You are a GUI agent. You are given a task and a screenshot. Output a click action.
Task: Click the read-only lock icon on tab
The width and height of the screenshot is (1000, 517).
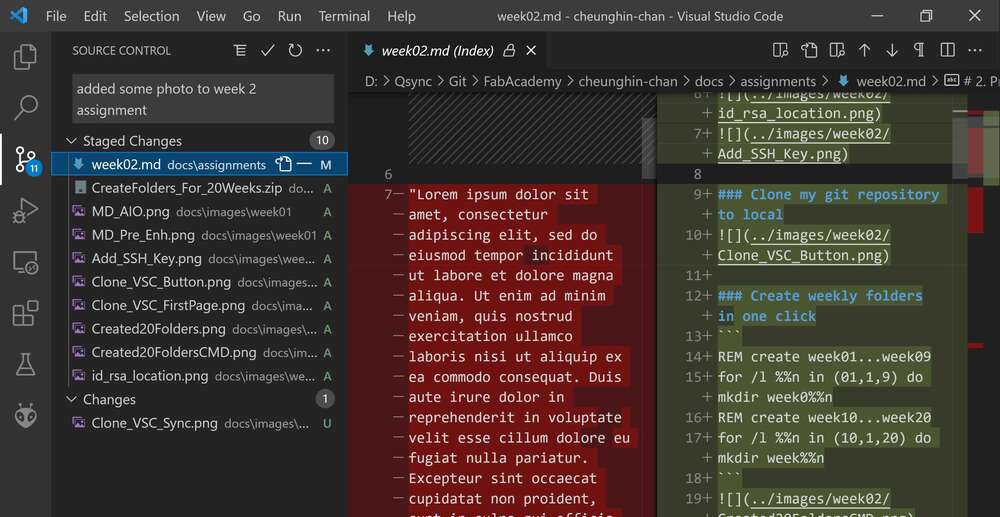[509, 51]
